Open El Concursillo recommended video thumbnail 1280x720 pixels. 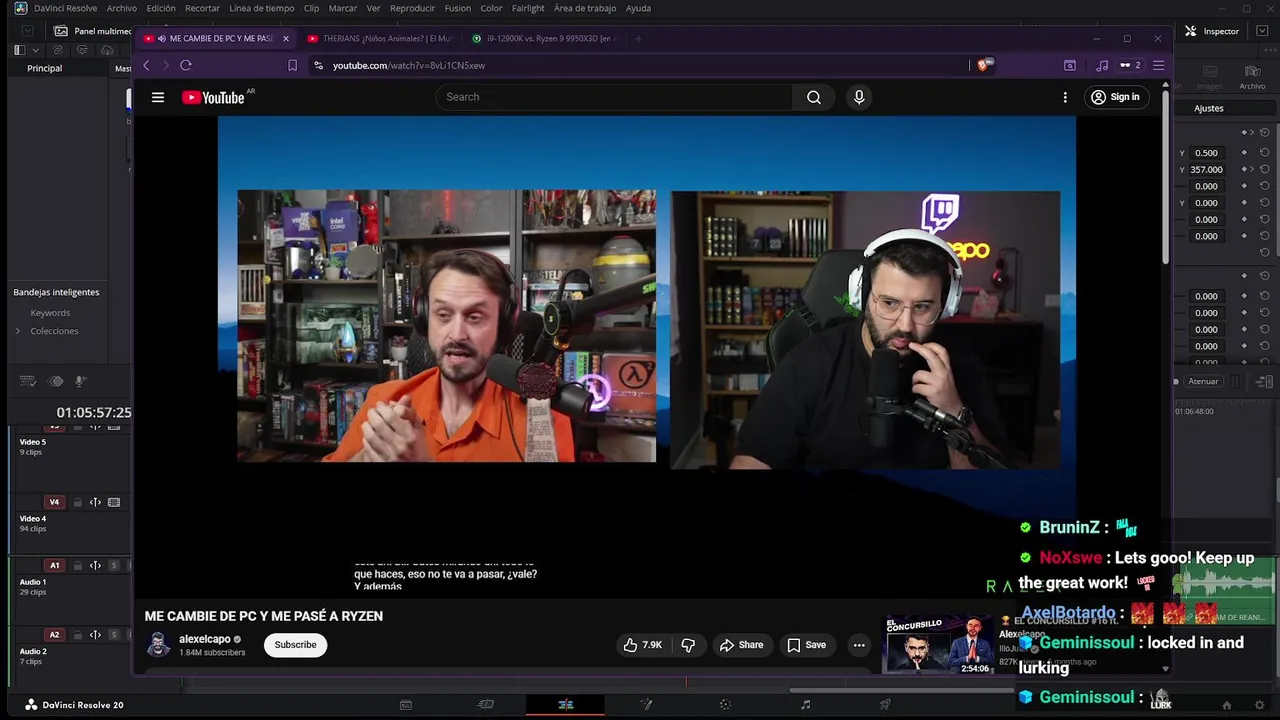[x=938, y=645]
